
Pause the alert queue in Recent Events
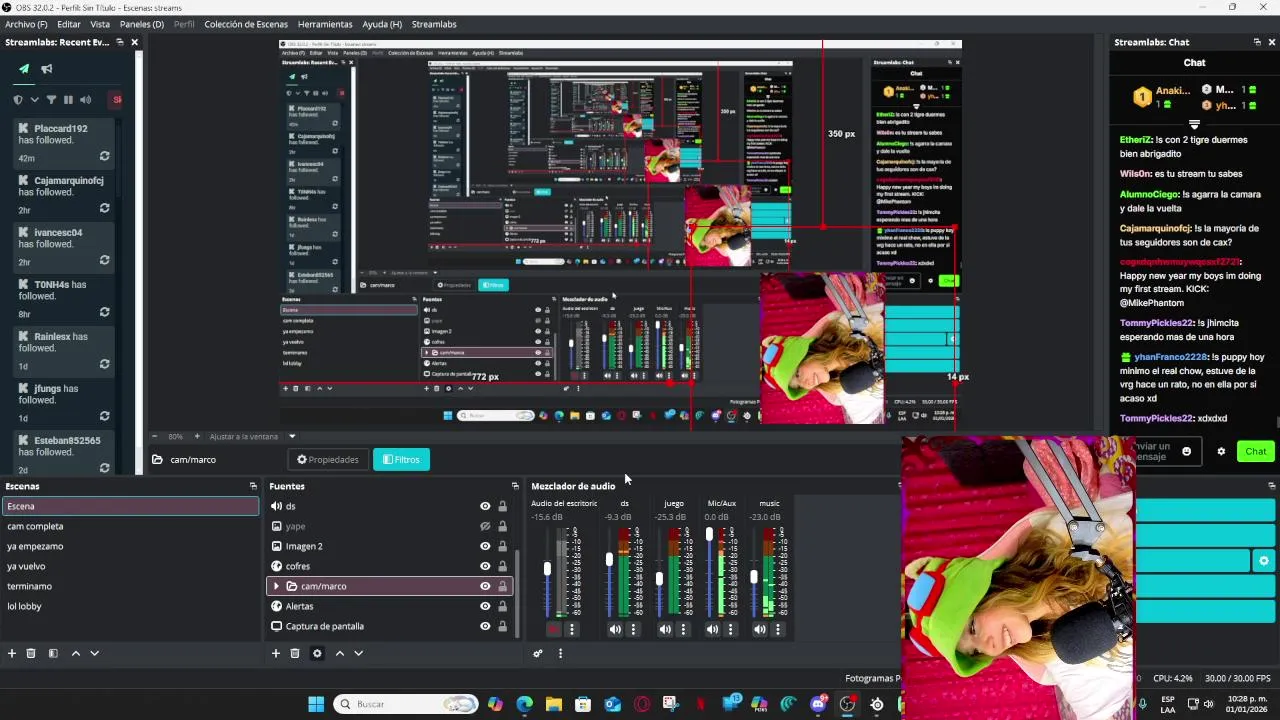[x=68, y=100]
